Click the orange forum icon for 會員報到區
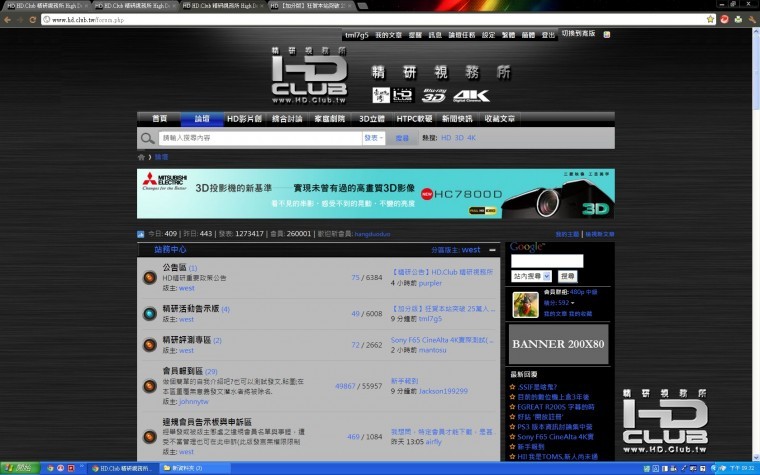The width and height of the screenshot is (760, 475). (x=150, y=386)
